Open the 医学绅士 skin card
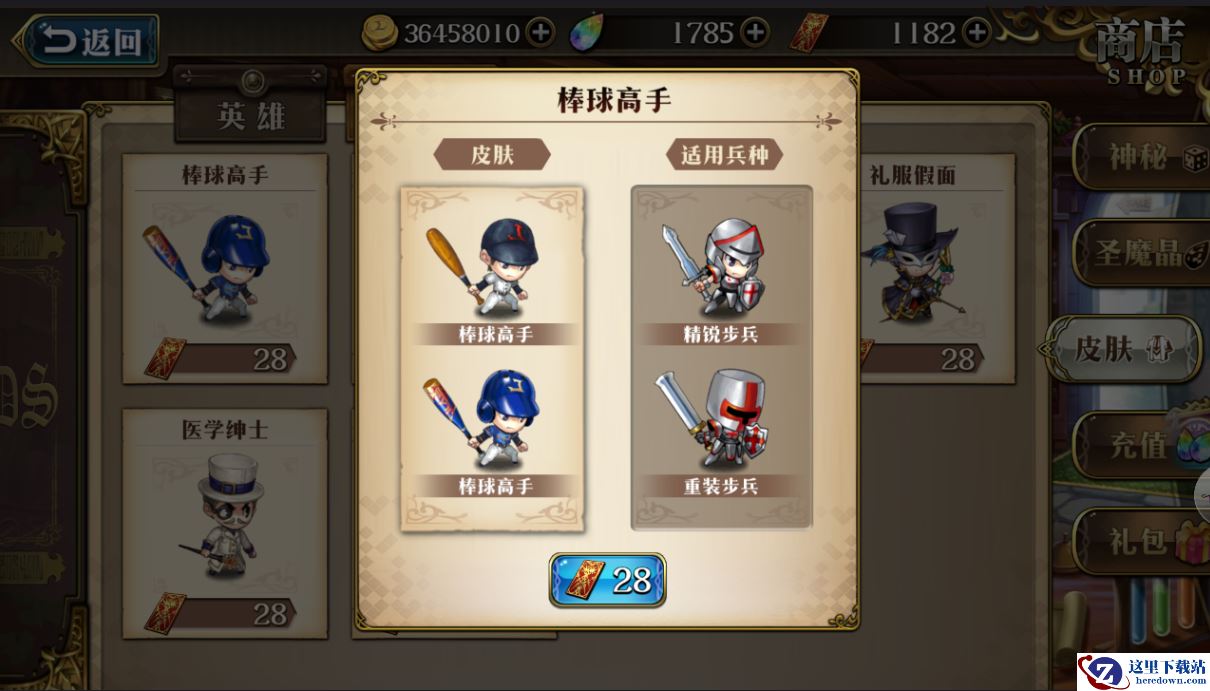1210x691 pixels. pos(225,523)
